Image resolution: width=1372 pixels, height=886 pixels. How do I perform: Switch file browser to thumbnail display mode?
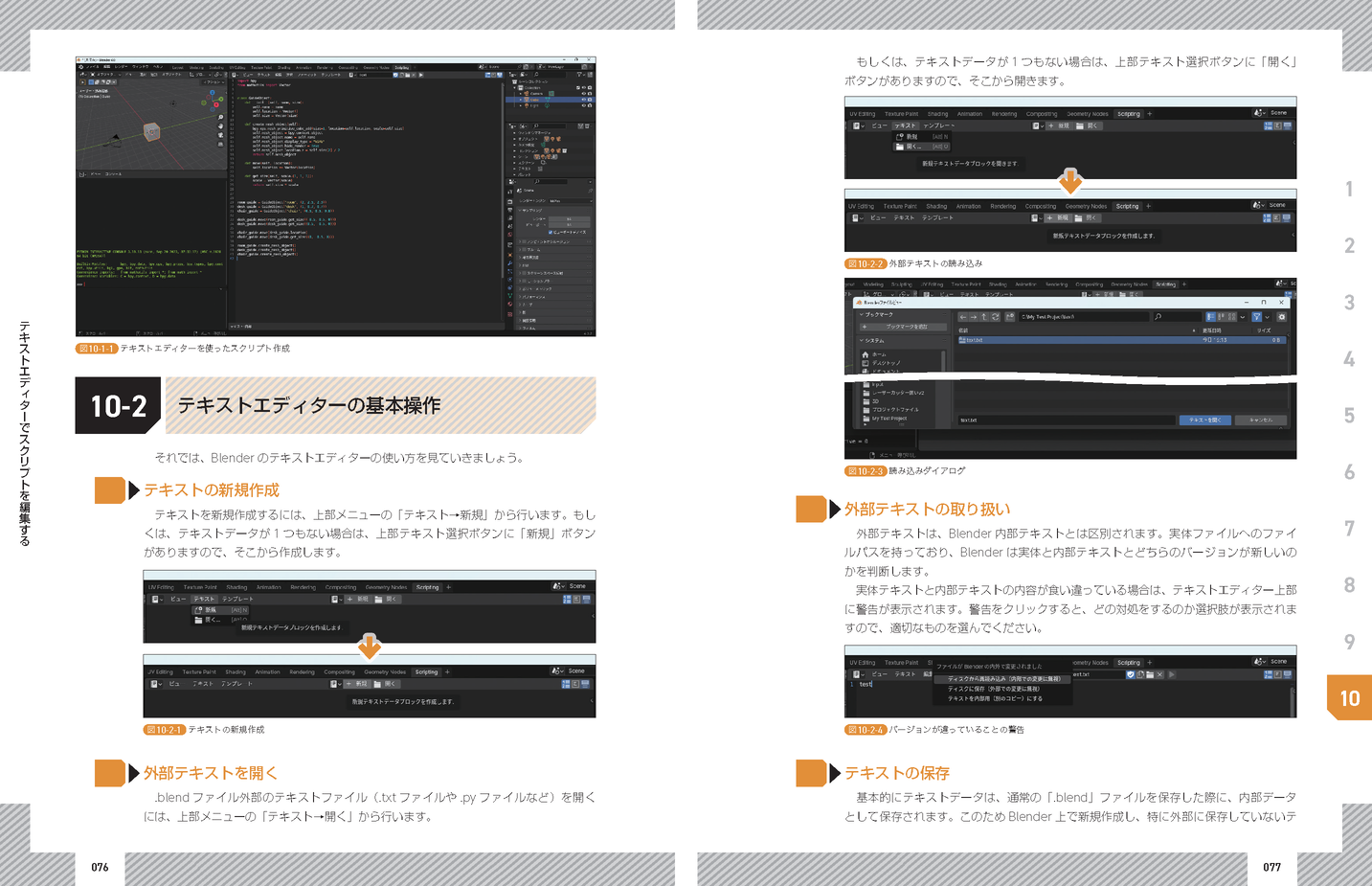pyautogui.click(x=1230, y=317)
